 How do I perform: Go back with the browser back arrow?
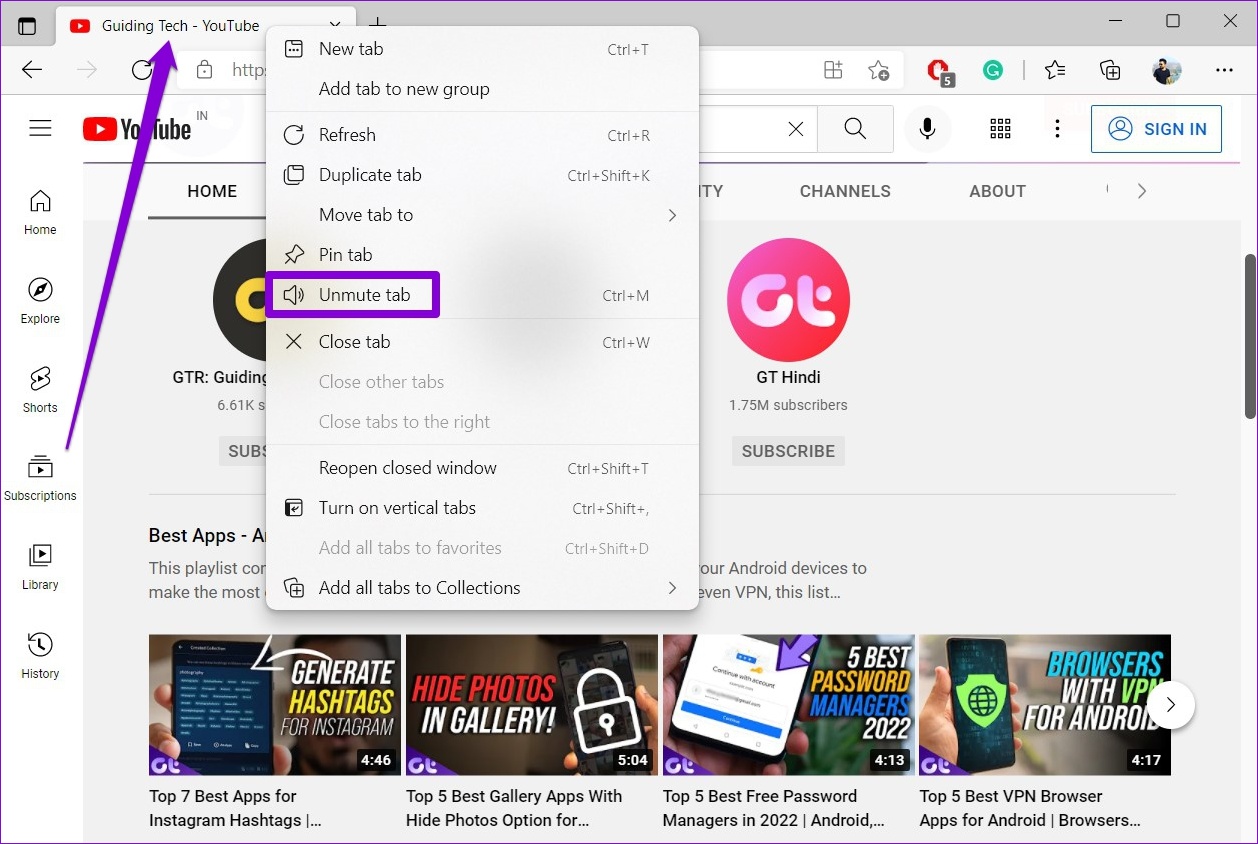(x=32, y=69)
